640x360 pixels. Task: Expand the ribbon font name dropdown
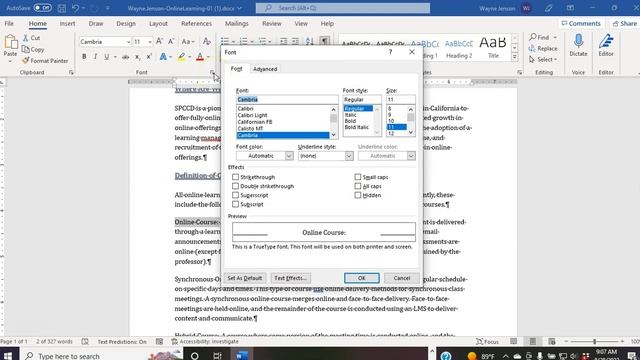(x=128, y=42)
